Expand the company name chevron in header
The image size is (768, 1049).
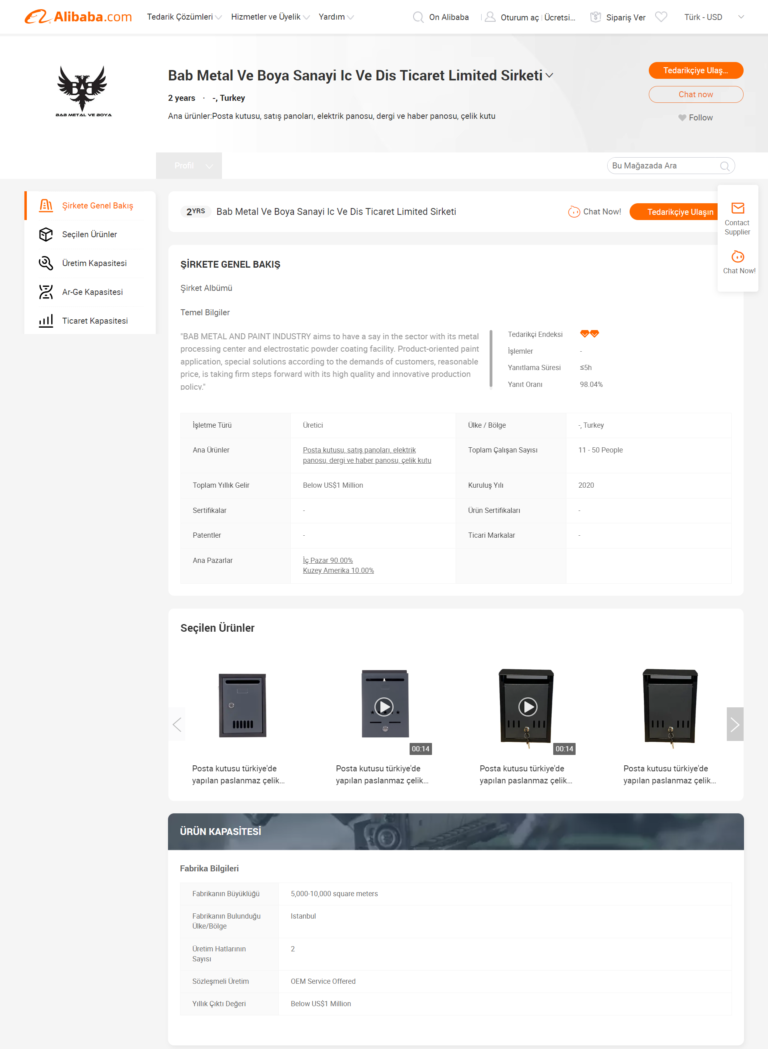point(549,76)
